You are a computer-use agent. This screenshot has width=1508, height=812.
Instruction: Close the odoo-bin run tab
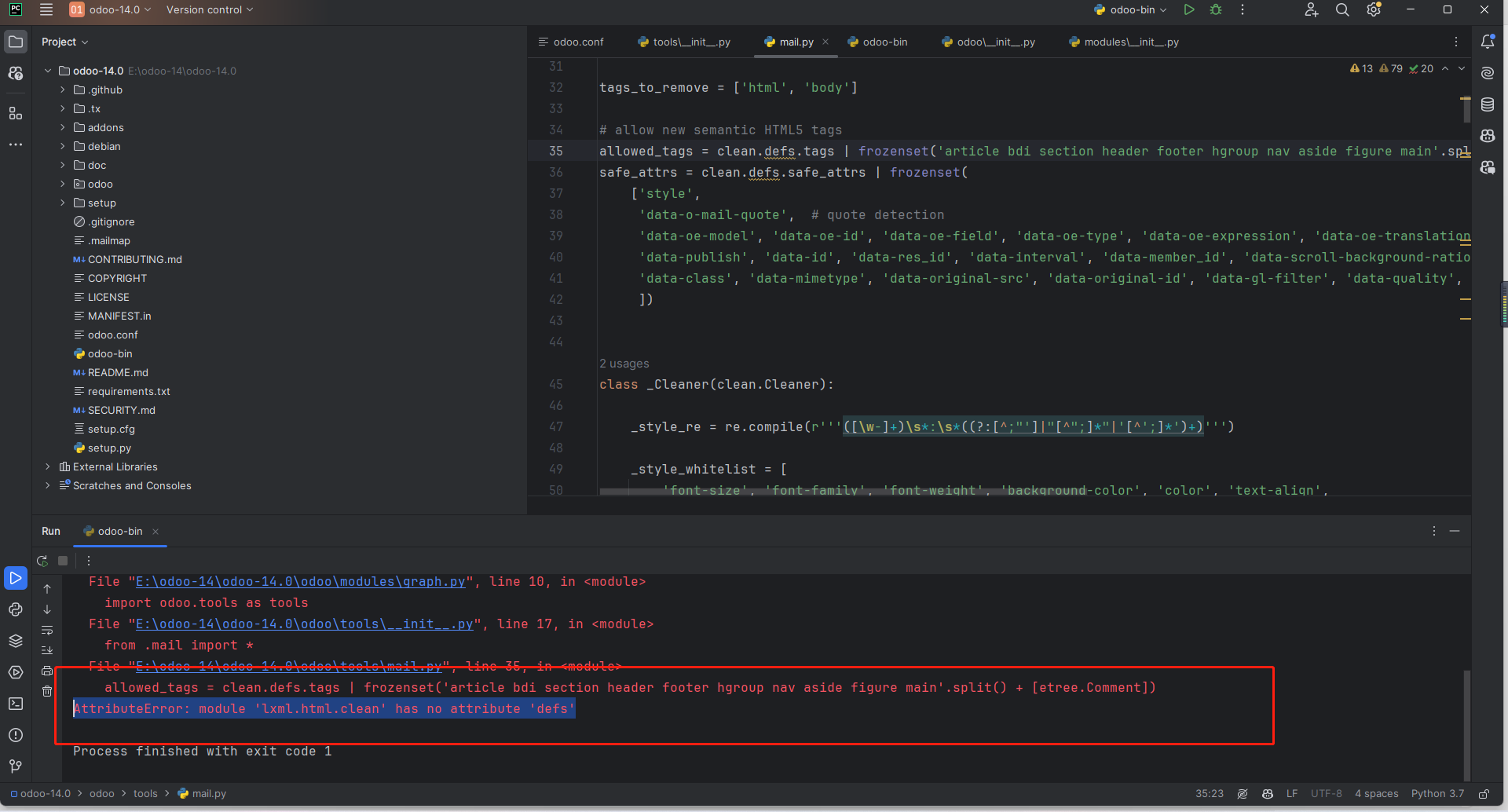pyautogui.click(x=156, y=532)
